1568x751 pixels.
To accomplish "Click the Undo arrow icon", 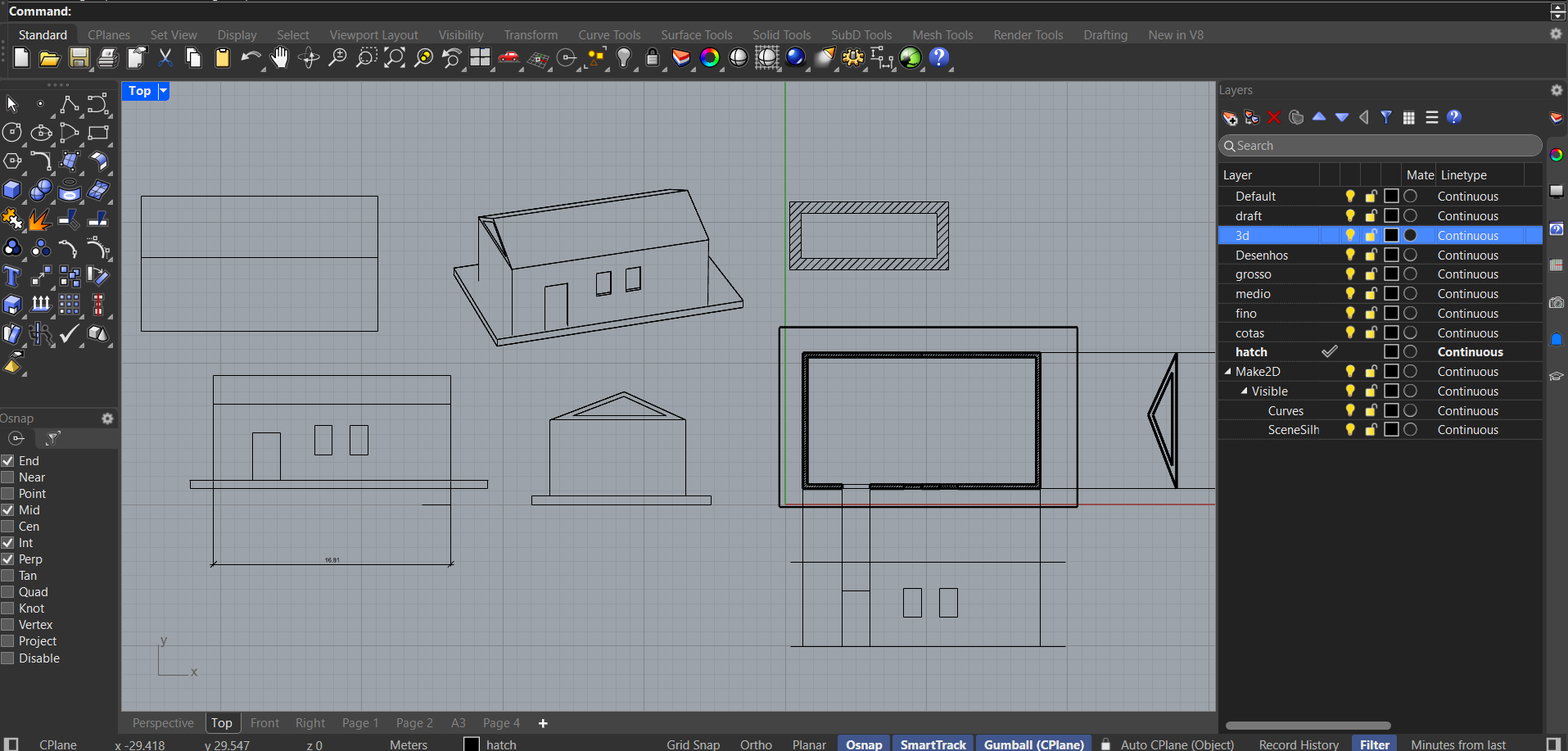I will pos(251,58).
